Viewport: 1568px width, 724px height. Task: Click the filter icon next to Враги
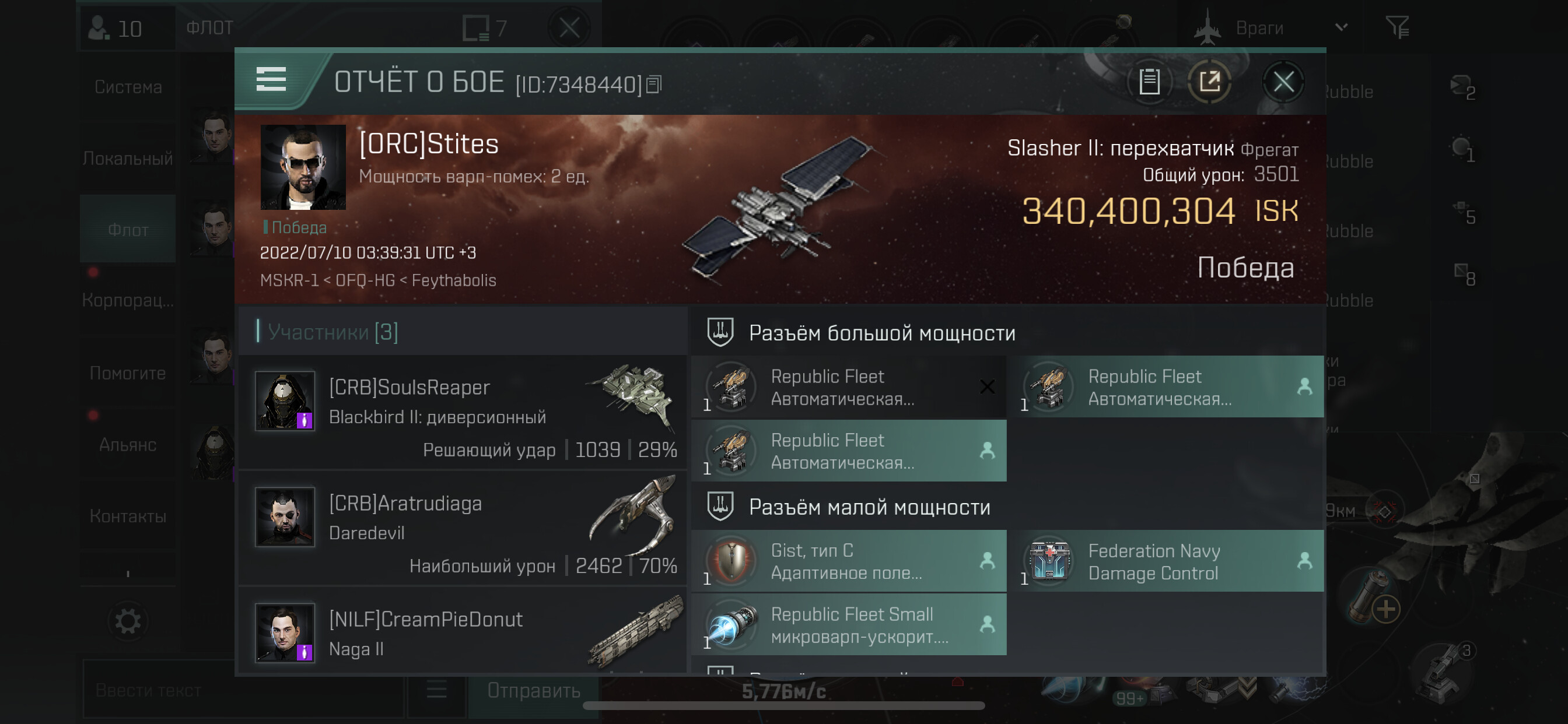(x=1398, y=27)
